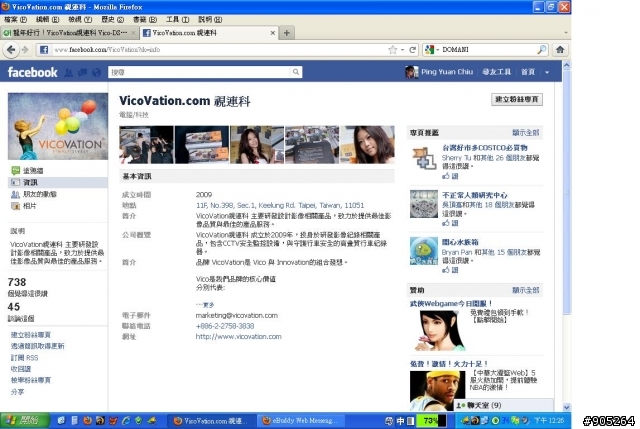Open the last photo thumbnail in strip
The image size is (640, 429).
click(x=367, y=144)
